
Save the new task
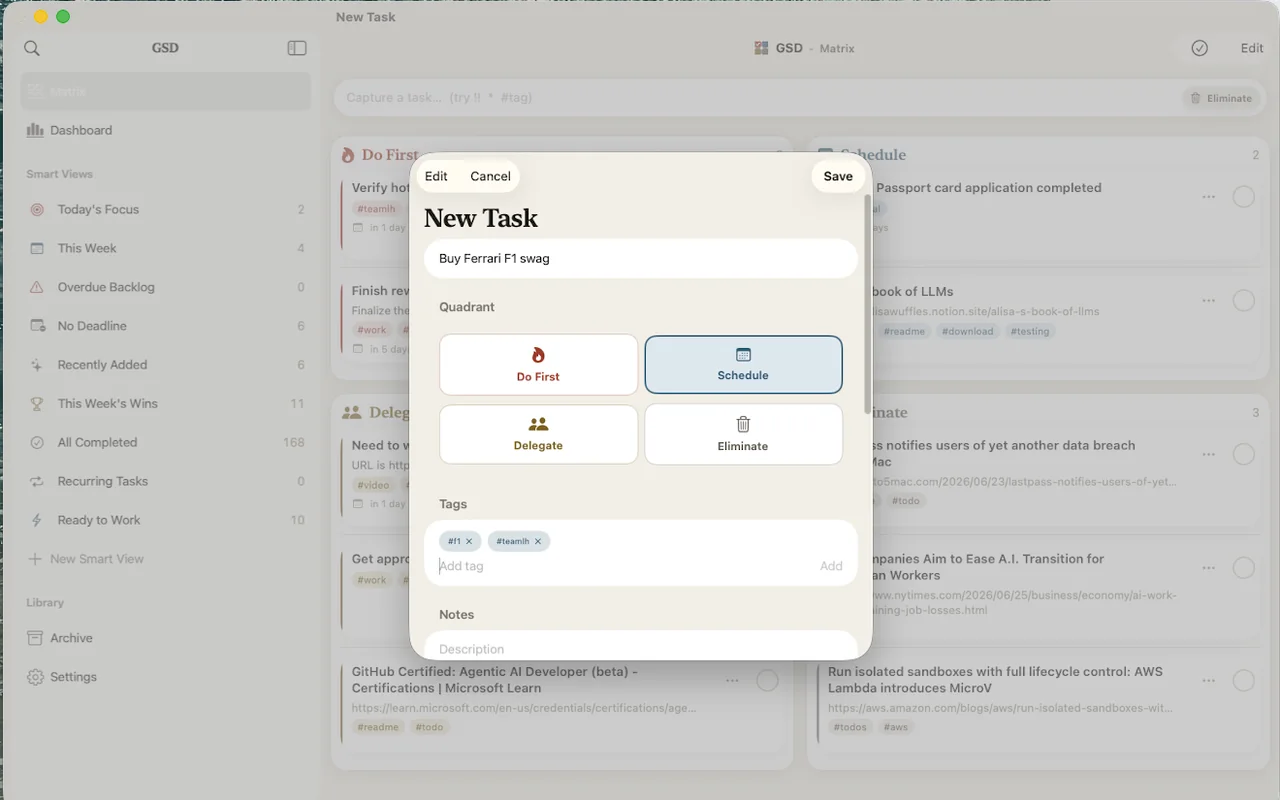838,176
